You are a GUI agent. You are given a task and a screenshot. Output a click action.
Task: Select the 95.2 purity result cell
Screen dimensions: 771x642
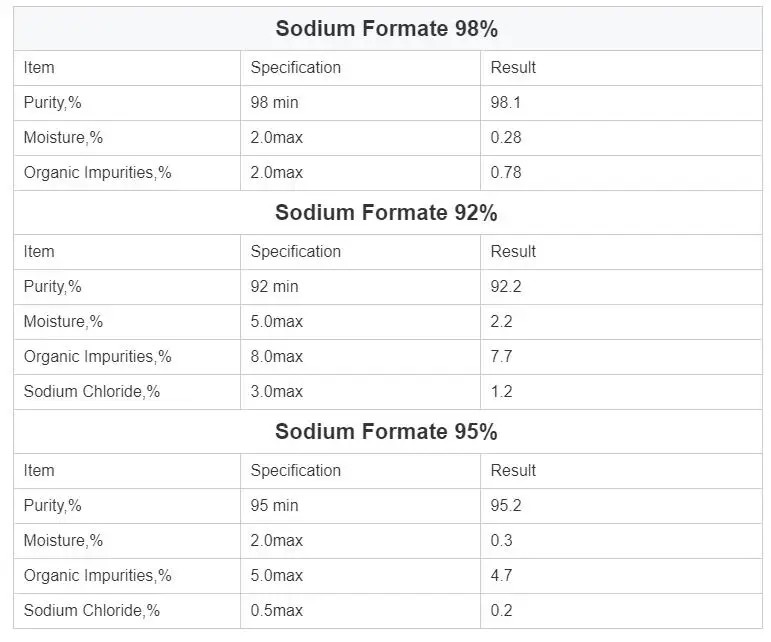click(506, 506)
